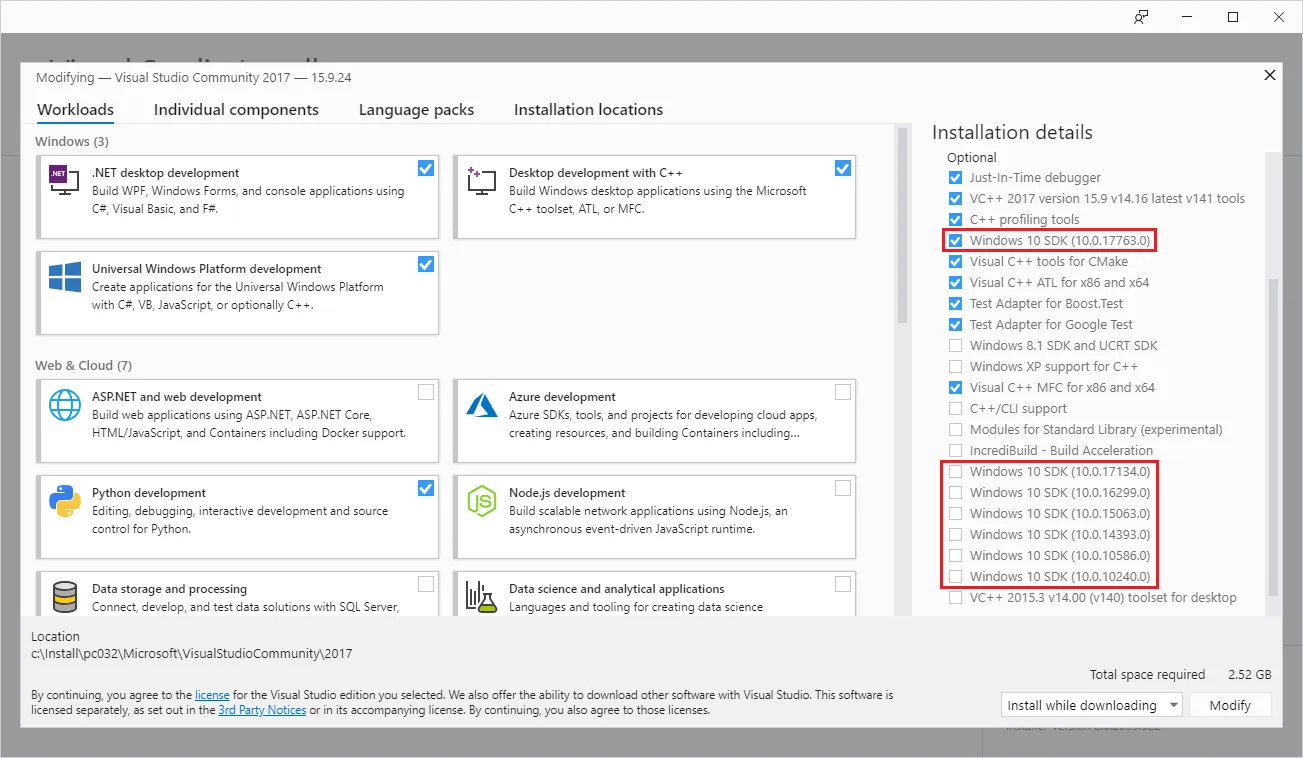Maximize the Visual Studio Installer window

pyautogui.click(x=1233, y=17)
